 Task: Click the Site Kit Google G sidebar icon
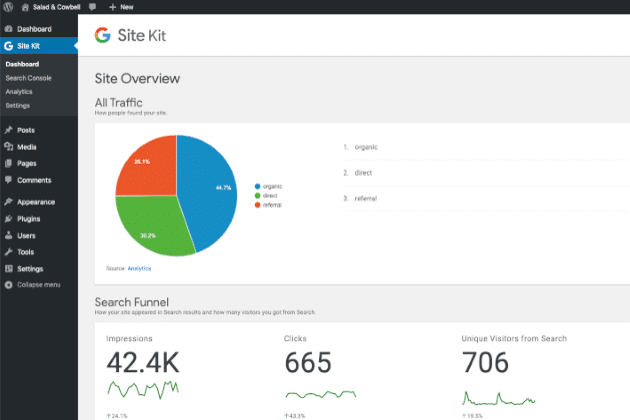pos(8,46)
